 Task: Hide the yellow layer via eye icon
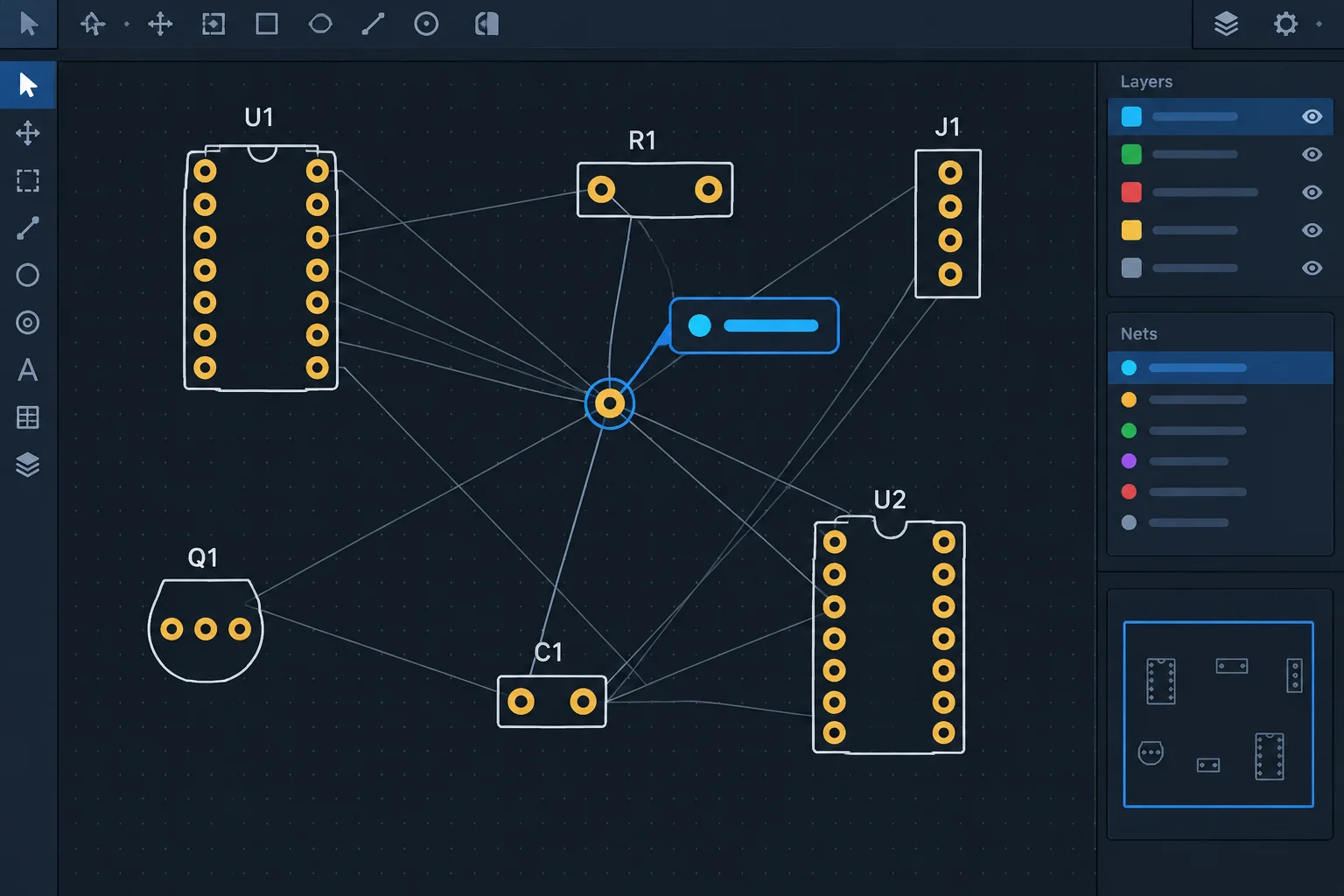click(x=1312, y=230)
